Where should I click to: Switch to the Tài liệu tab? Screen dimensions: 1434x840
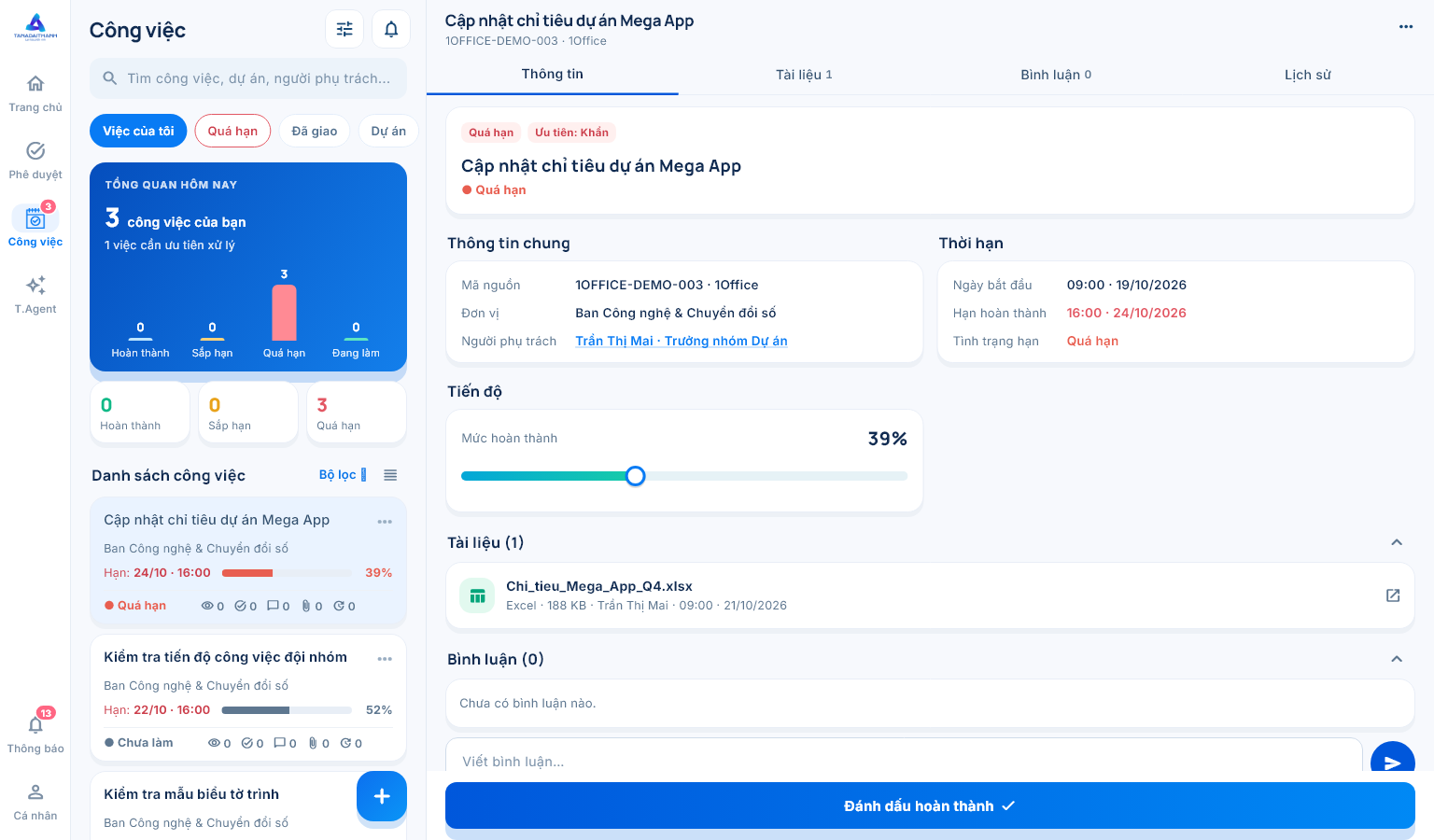[x=804, y=75]
